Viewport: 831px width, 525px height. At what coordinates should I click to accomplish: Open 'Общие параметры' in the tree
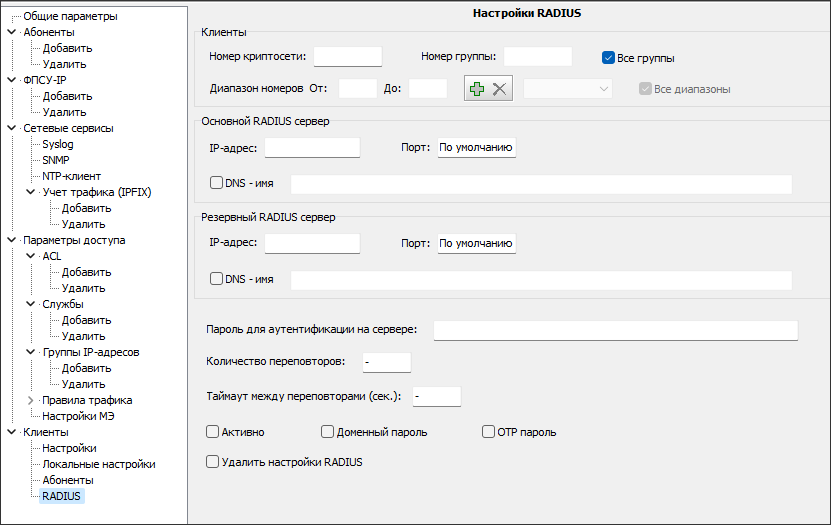pyautogui.click(x=70, y=16)
